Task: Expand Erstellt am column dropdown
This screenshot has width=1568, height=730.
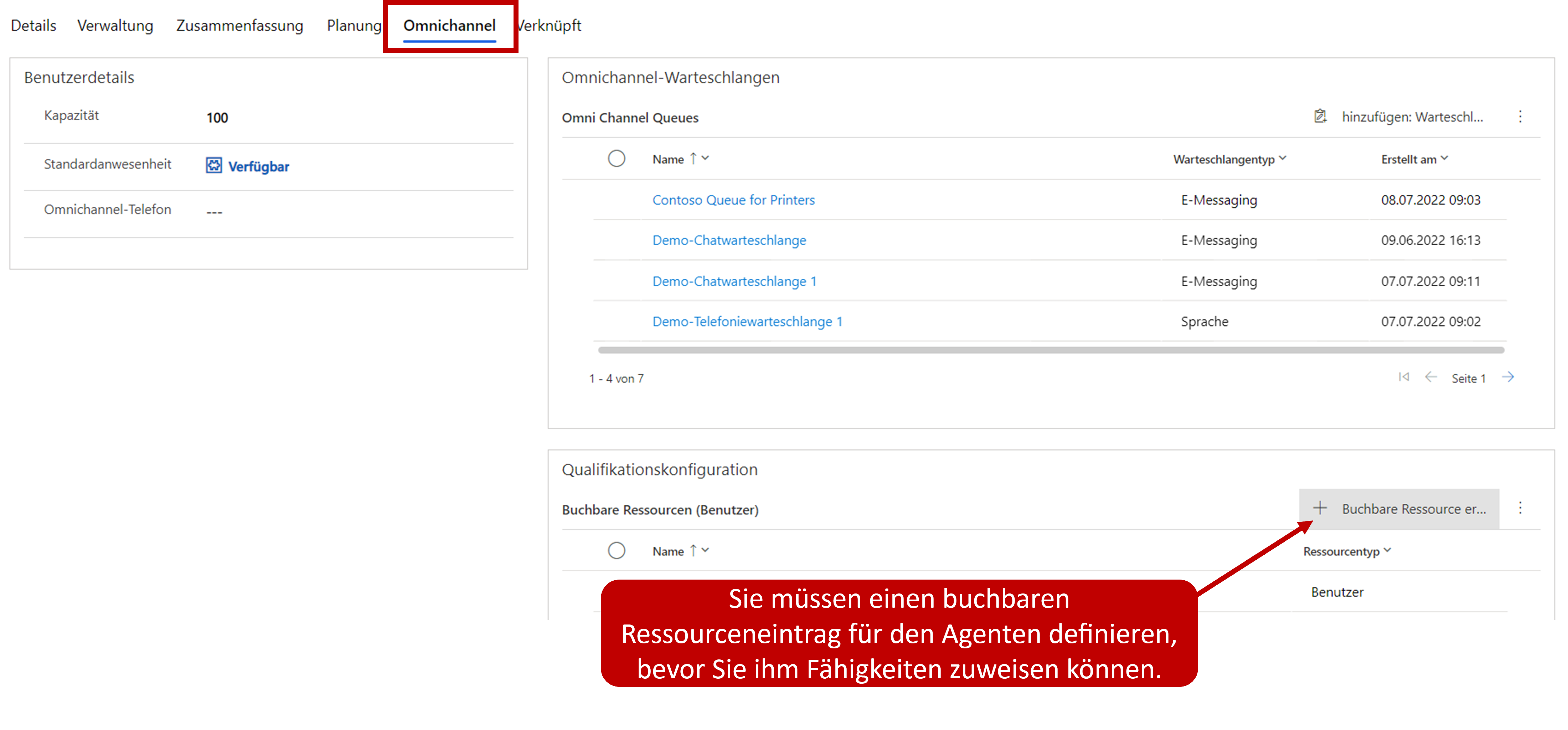Action: click(1444, 158)
